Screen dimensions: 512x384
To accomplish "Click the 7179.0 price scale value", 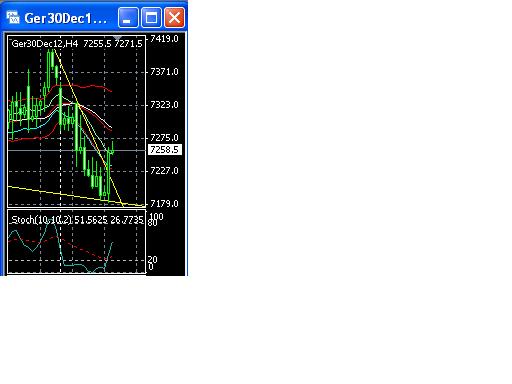I will [164, 204].
